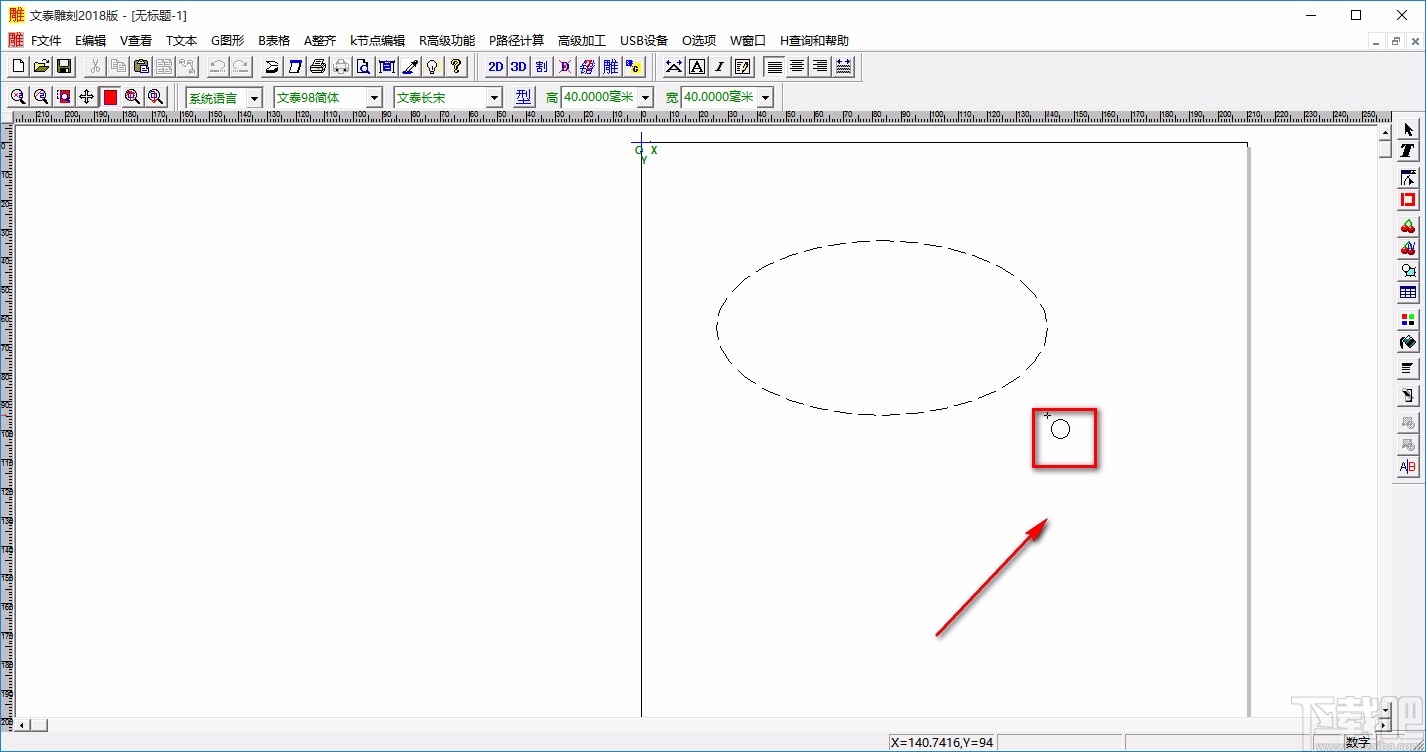Open the W窗口 menu
The height and width of the screenshot is (752, 1426).
tap(747, 41)
